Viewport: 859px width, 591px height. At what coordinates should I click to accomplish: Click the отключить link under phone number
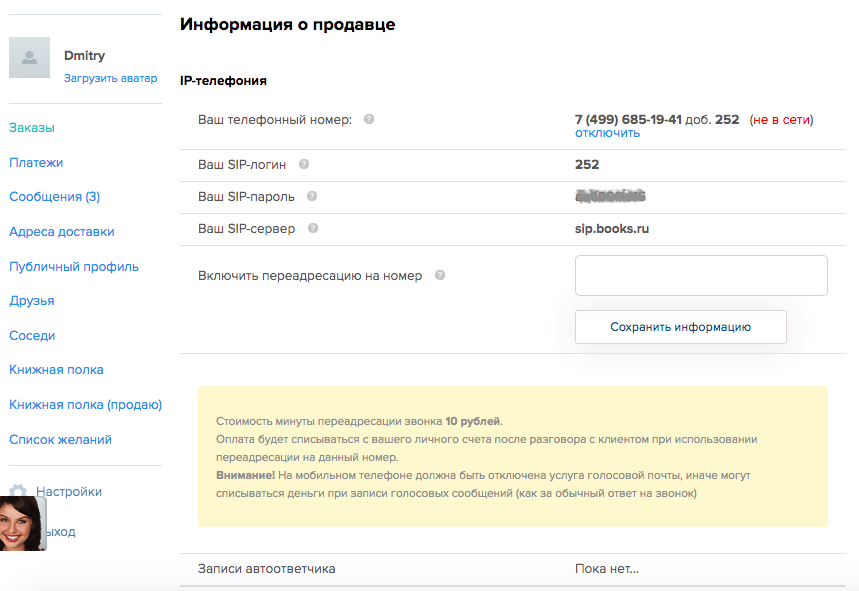pos(607,133)
